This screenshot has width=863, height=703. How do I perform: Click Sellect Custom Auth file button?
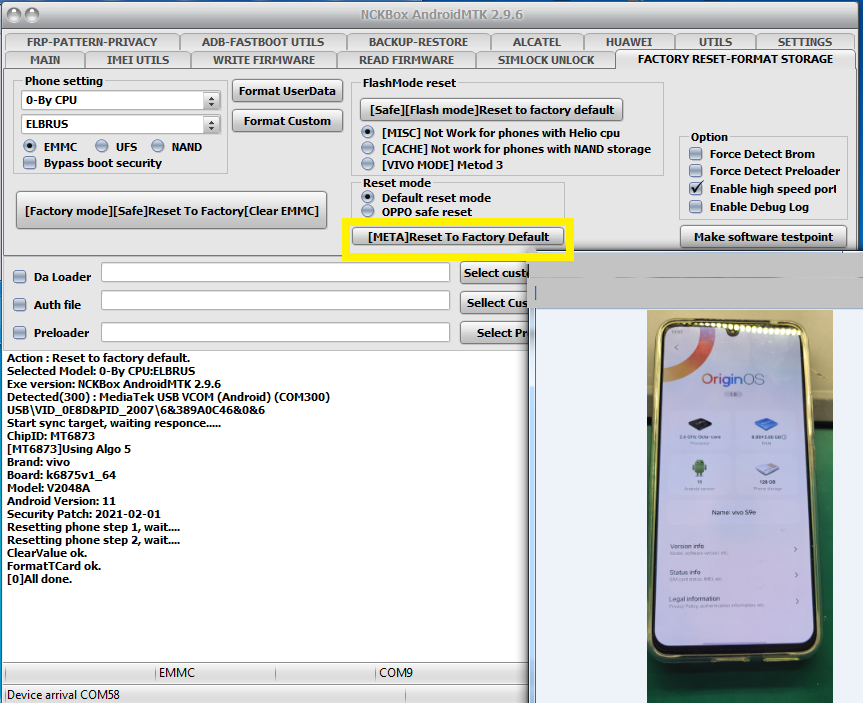pos(495,303)
